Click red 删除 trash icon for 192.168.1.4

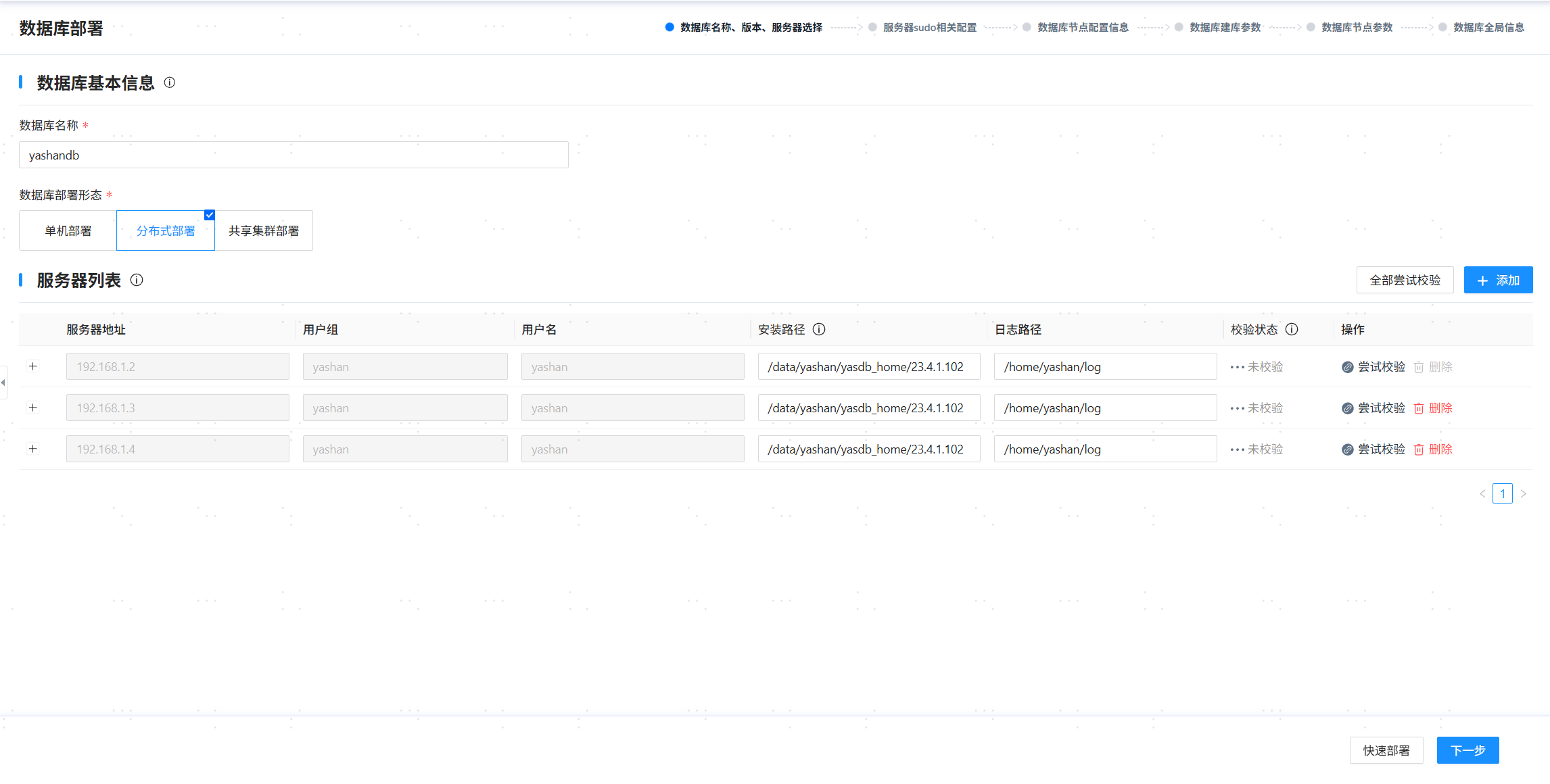[1419, 449]
